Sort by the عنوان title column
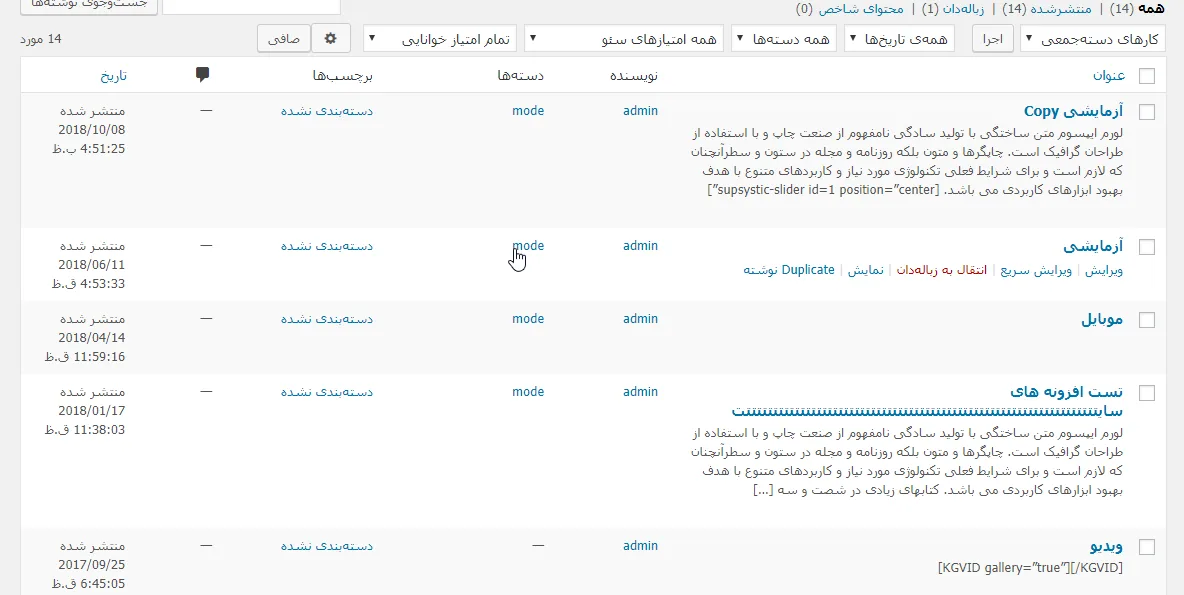 [x=1109, y=76]
